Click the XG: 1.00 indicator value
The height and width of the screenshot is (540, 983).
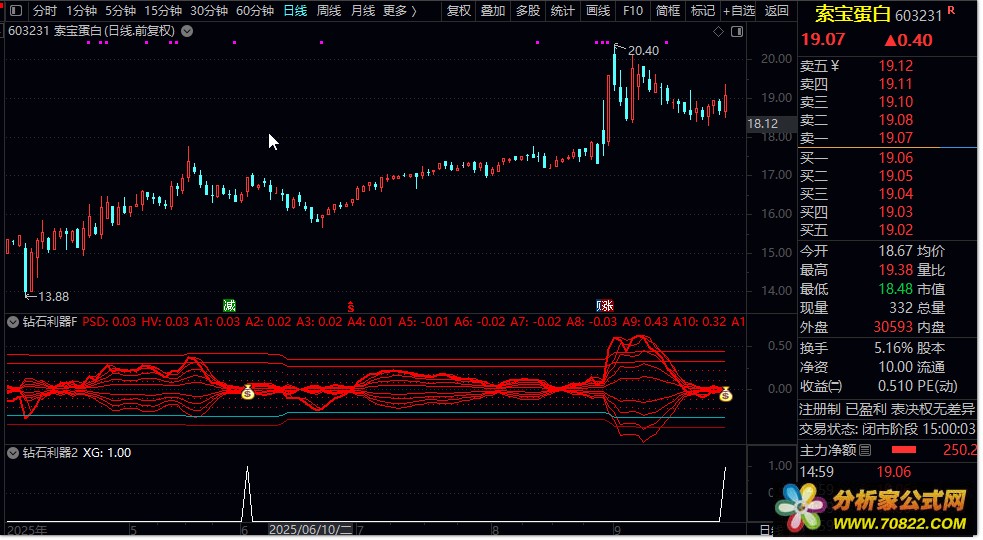pyautogui.click(x=107, y=453)
